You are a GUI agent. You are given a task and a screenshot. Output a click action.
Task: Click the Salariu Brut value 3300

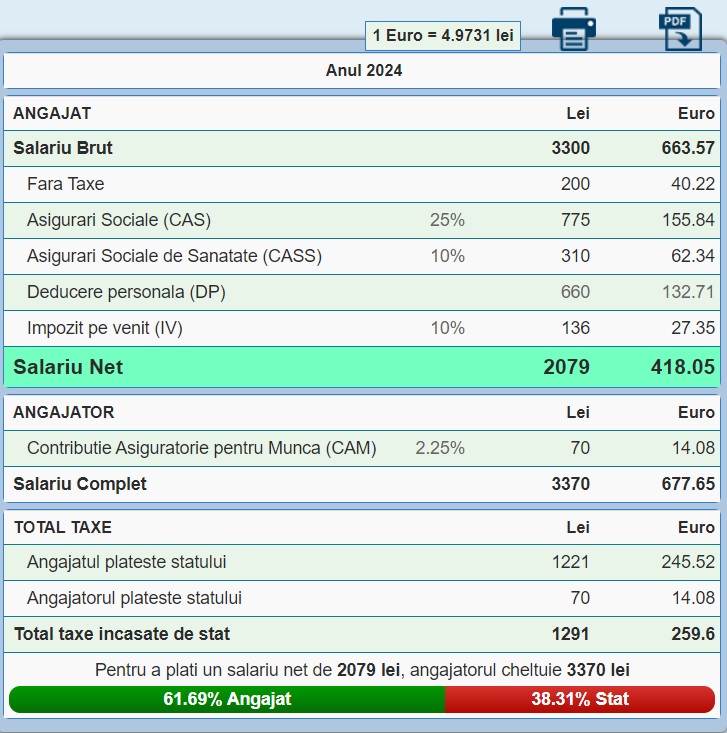coord(570,148)
